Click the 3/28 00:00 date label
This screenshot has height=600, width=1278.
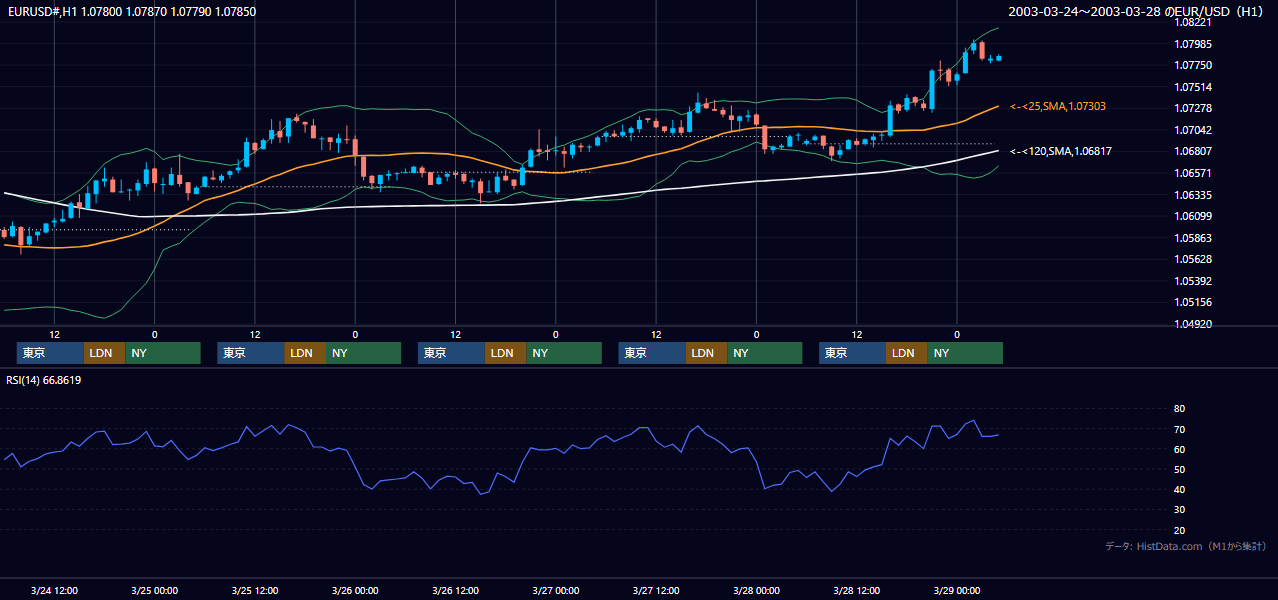(x=756, y=590)
